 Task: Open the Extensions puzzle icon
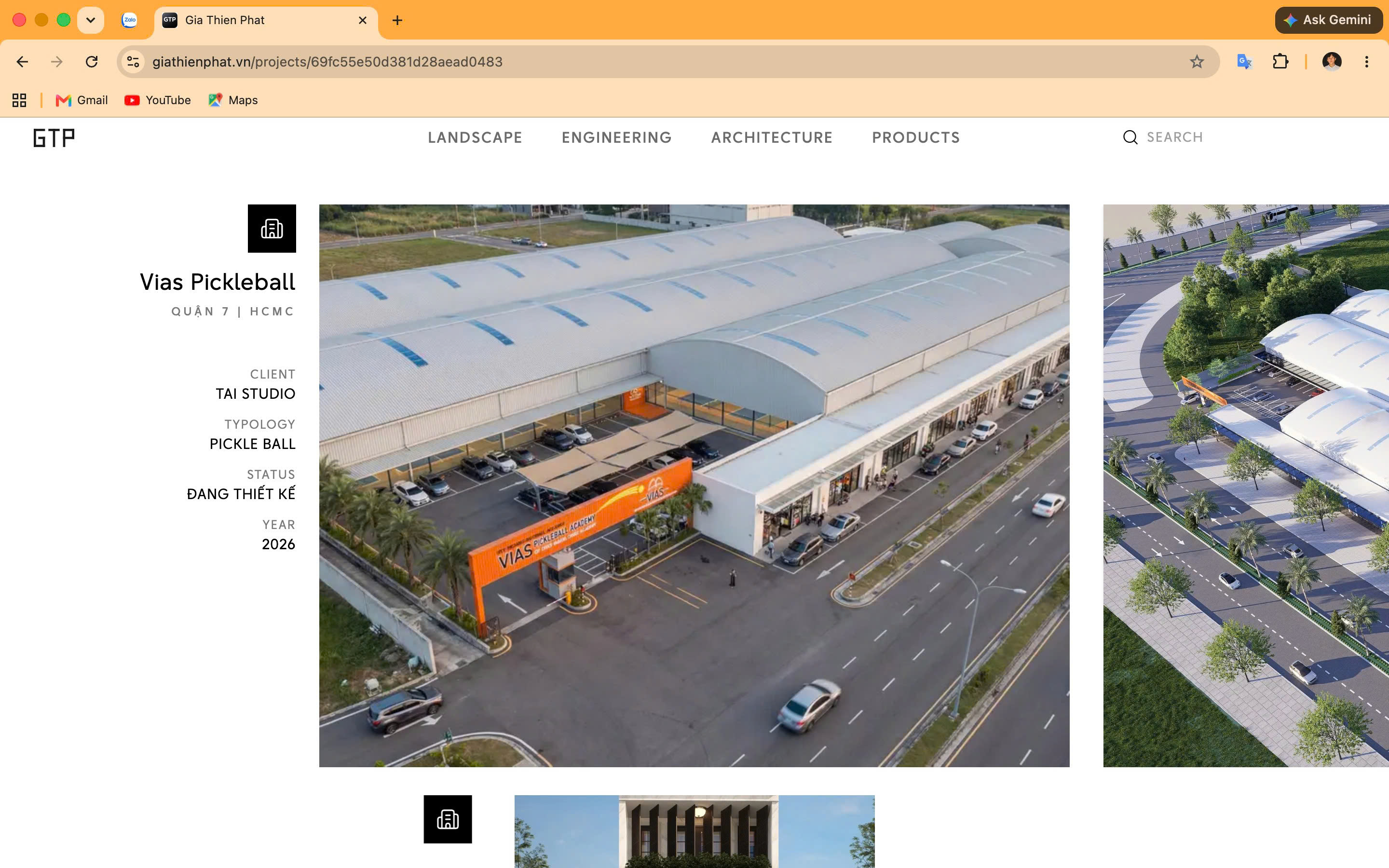[x=1280, y=61]
